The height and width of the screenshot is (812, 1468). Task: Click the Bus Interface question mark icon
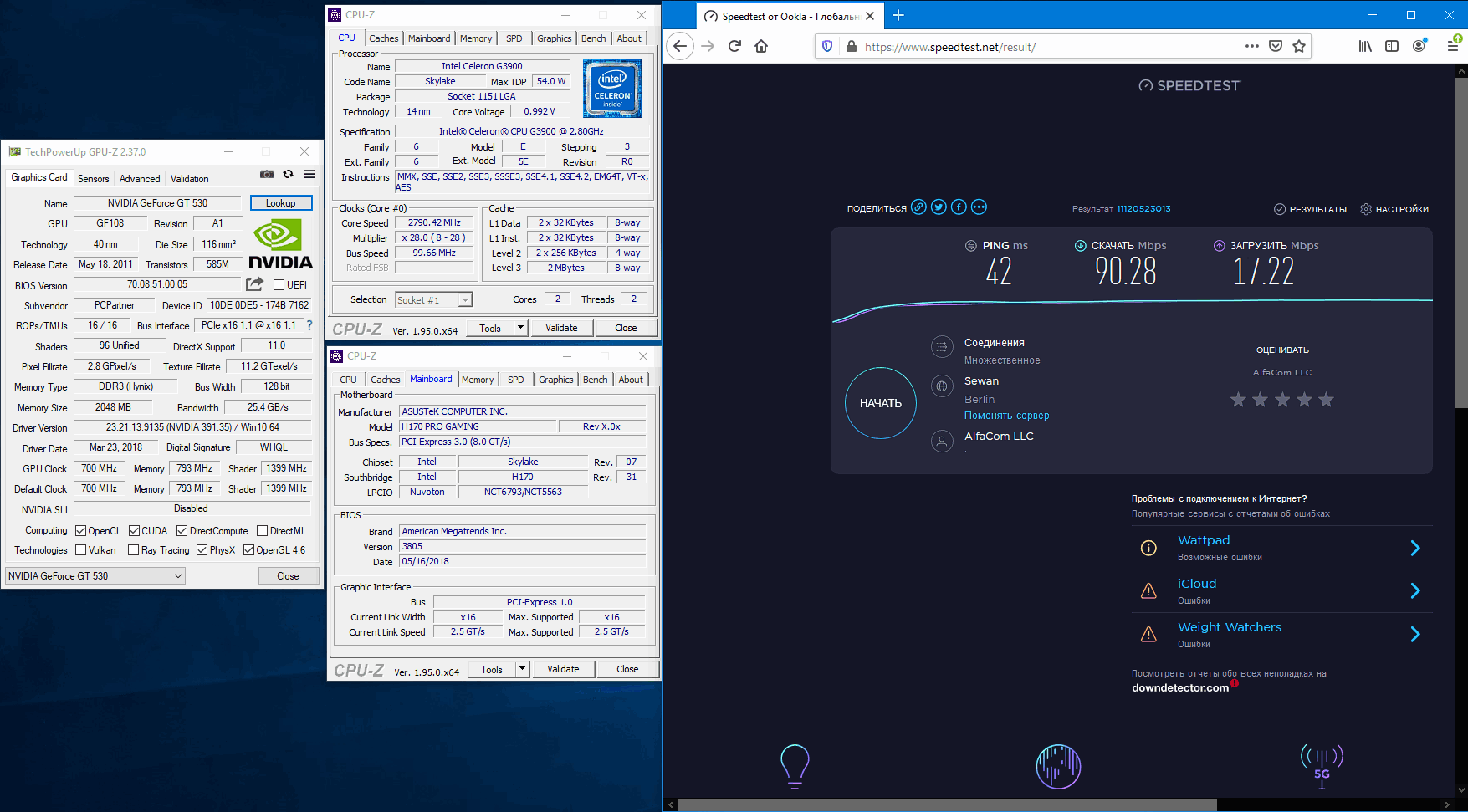pyautogui.click(x=309, y=325)
